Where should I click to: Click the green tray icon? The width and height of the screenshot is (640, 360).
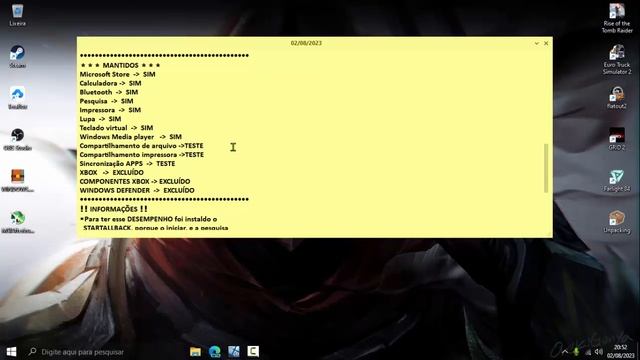tap(576, 352)
